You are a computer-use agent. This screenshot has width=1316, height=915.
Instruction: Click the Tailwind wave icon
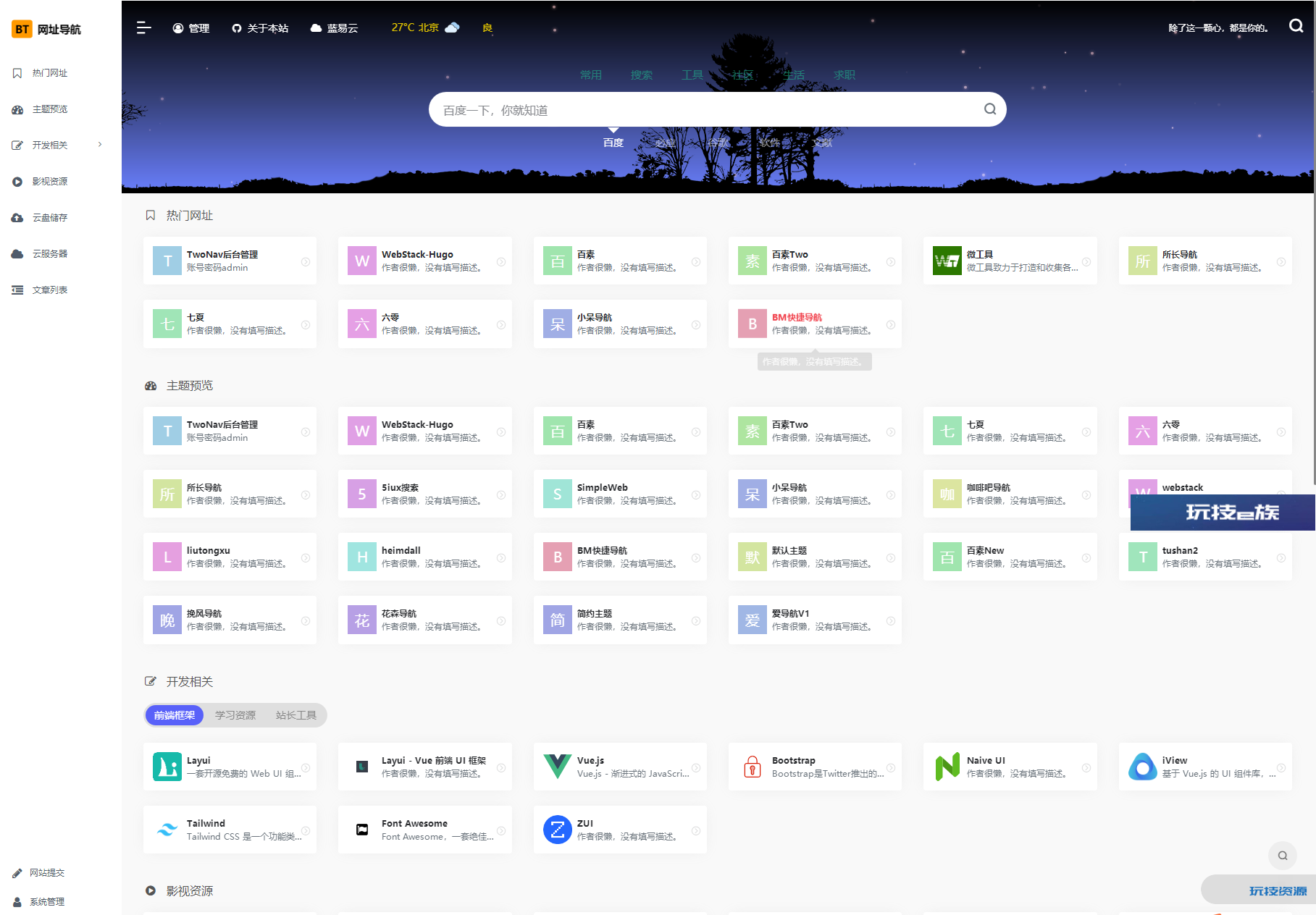167,830
